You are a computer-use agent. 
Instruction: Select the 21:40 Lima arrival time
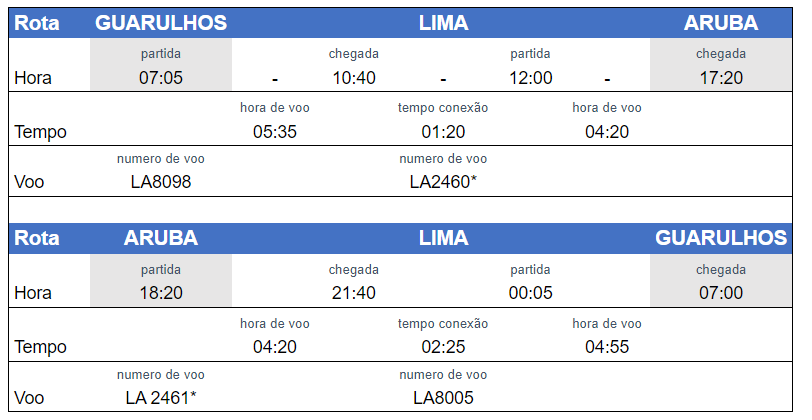(x=353, y=294)
